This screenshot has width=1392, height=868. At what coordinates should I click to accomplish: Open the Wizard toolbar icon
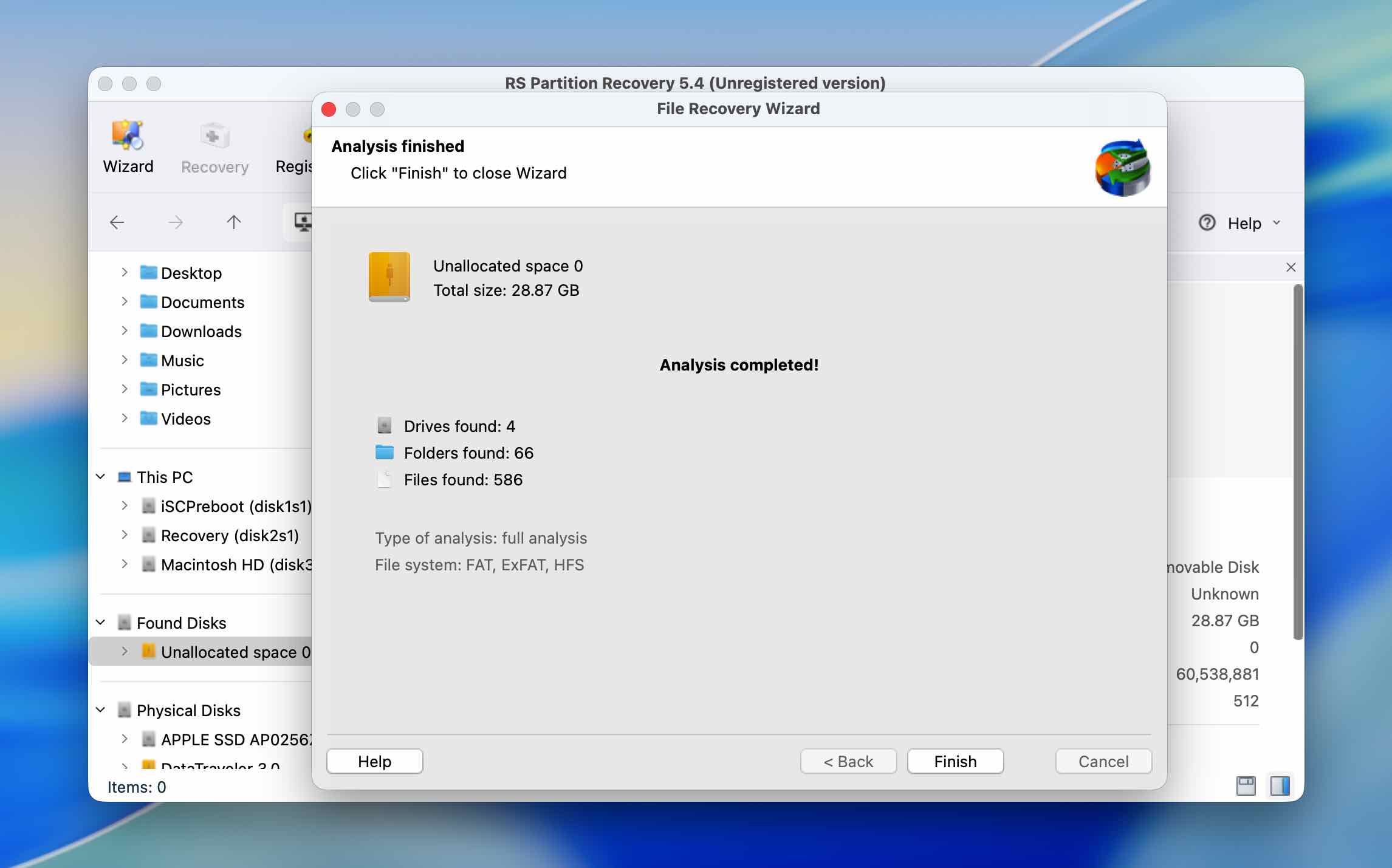point(128,146)
